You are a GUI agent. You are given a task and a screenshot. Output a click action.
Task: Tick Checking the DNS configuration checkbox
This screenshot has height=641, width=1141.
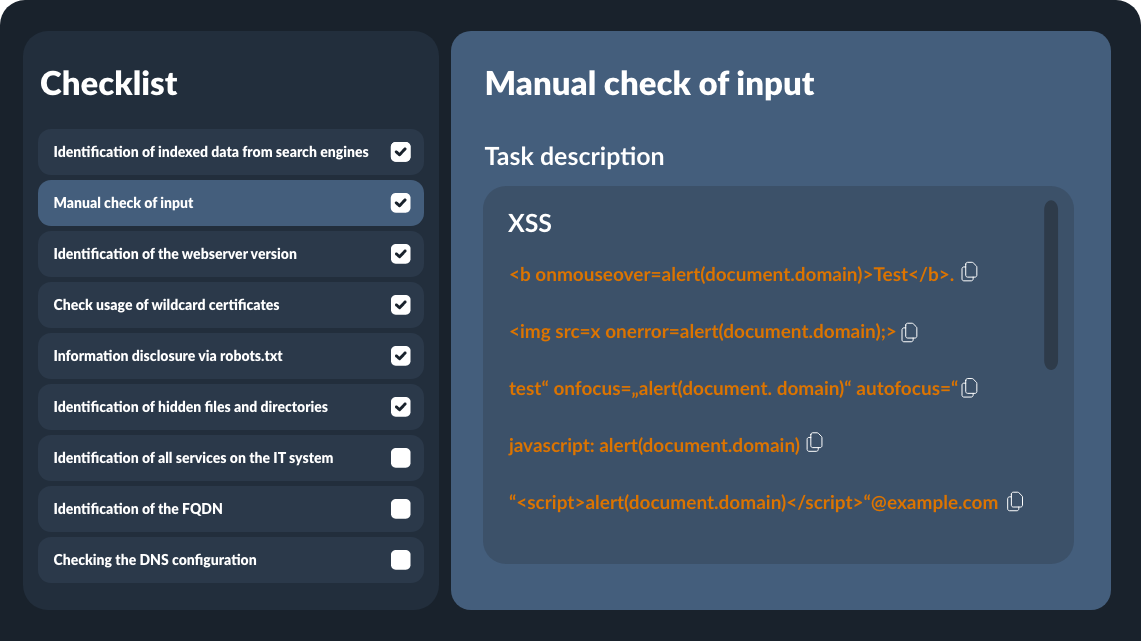(400, 560)
